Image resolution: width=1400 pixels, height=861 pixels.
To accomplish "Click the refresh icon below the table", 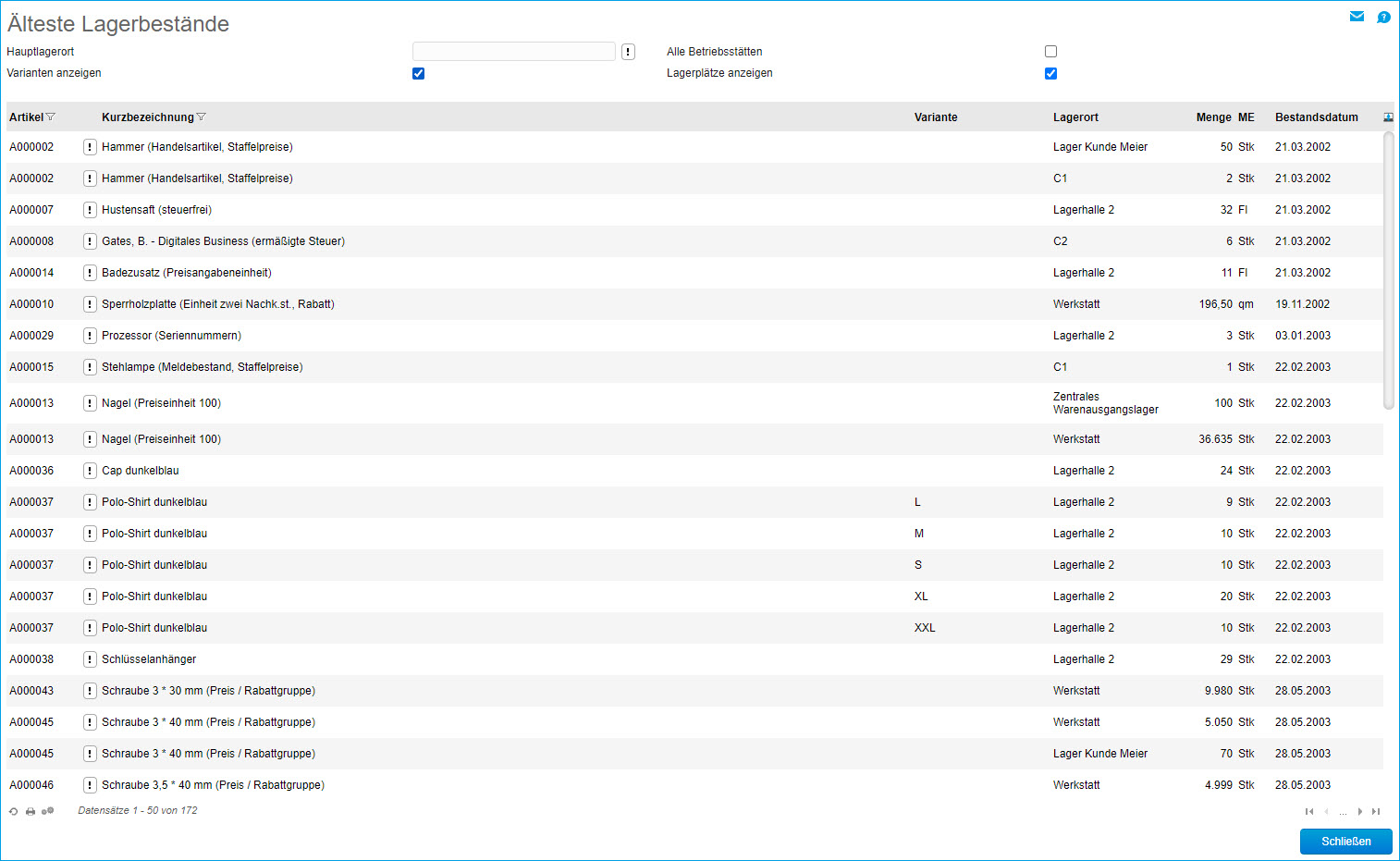I will [14, 811].
